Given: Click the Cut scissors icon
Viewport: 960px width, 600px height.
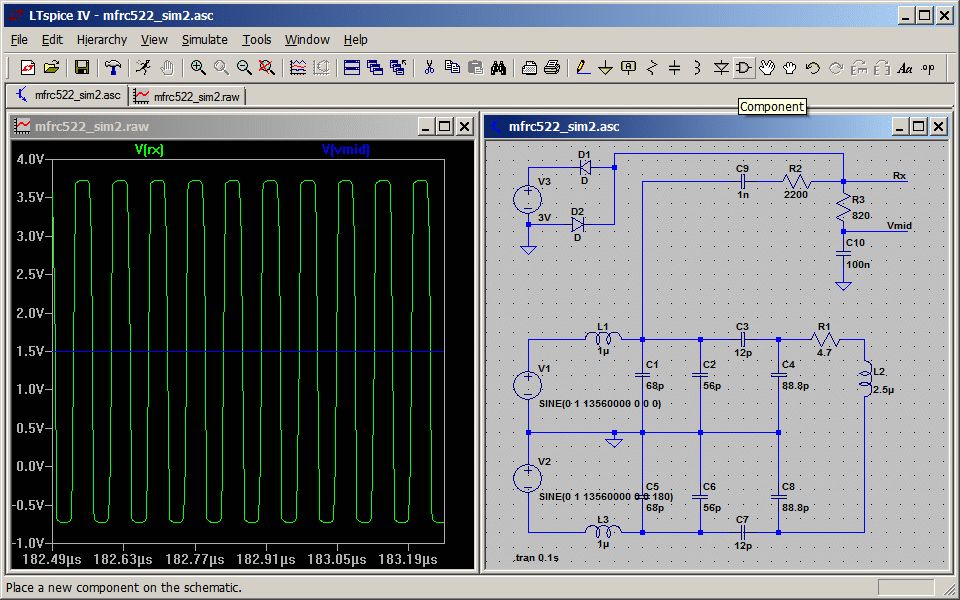Looking at the screenshot, I should point(429,68).
